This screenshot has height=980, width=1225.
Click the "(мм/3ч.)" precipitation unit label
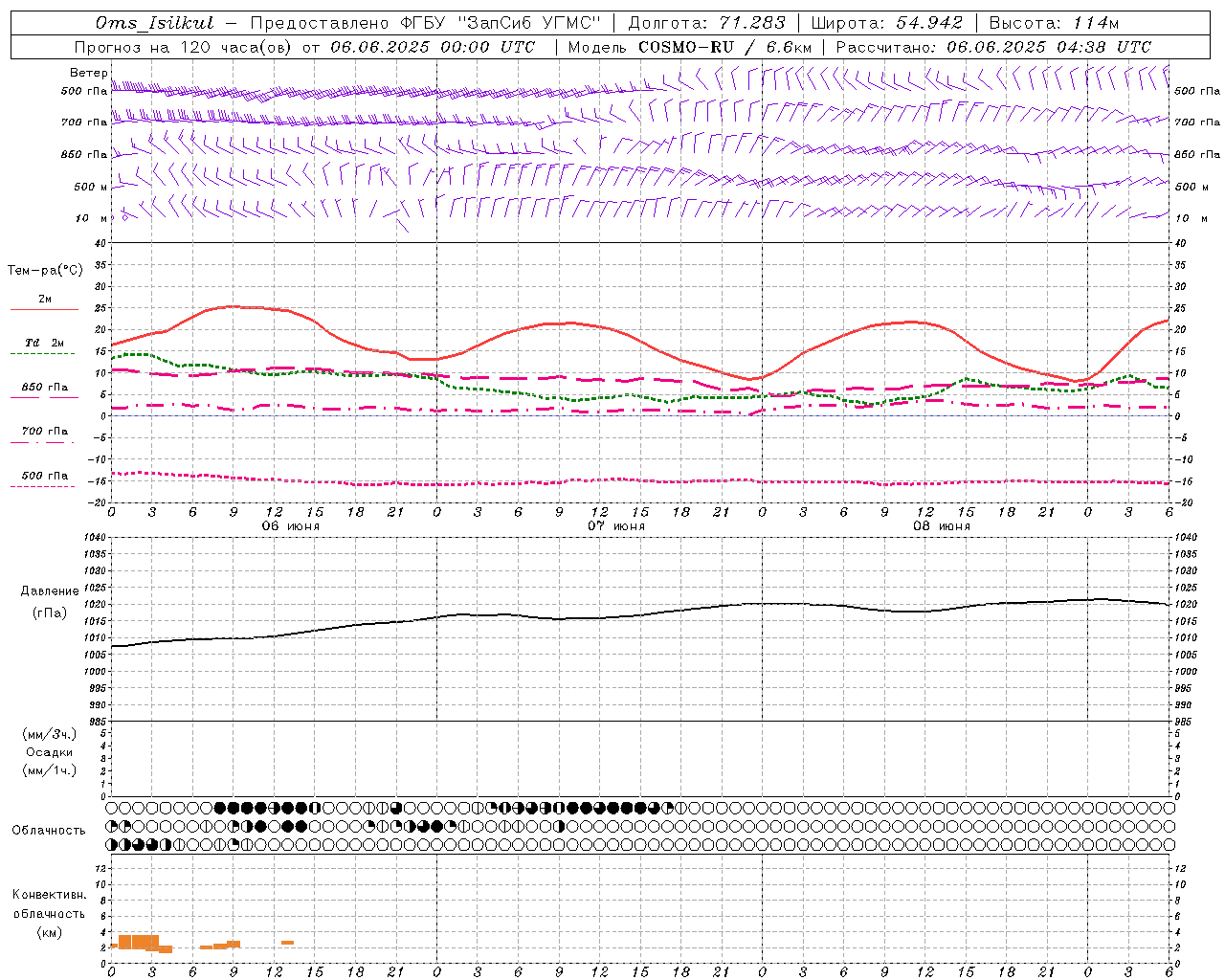[50, 734]
